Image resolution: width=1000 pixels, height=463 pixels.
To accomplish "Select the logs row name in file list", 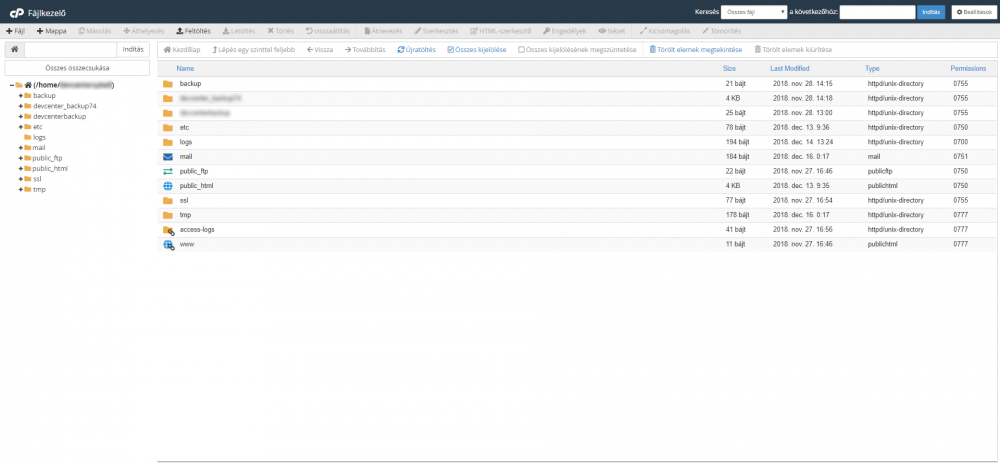I will (x=186, y=142).
